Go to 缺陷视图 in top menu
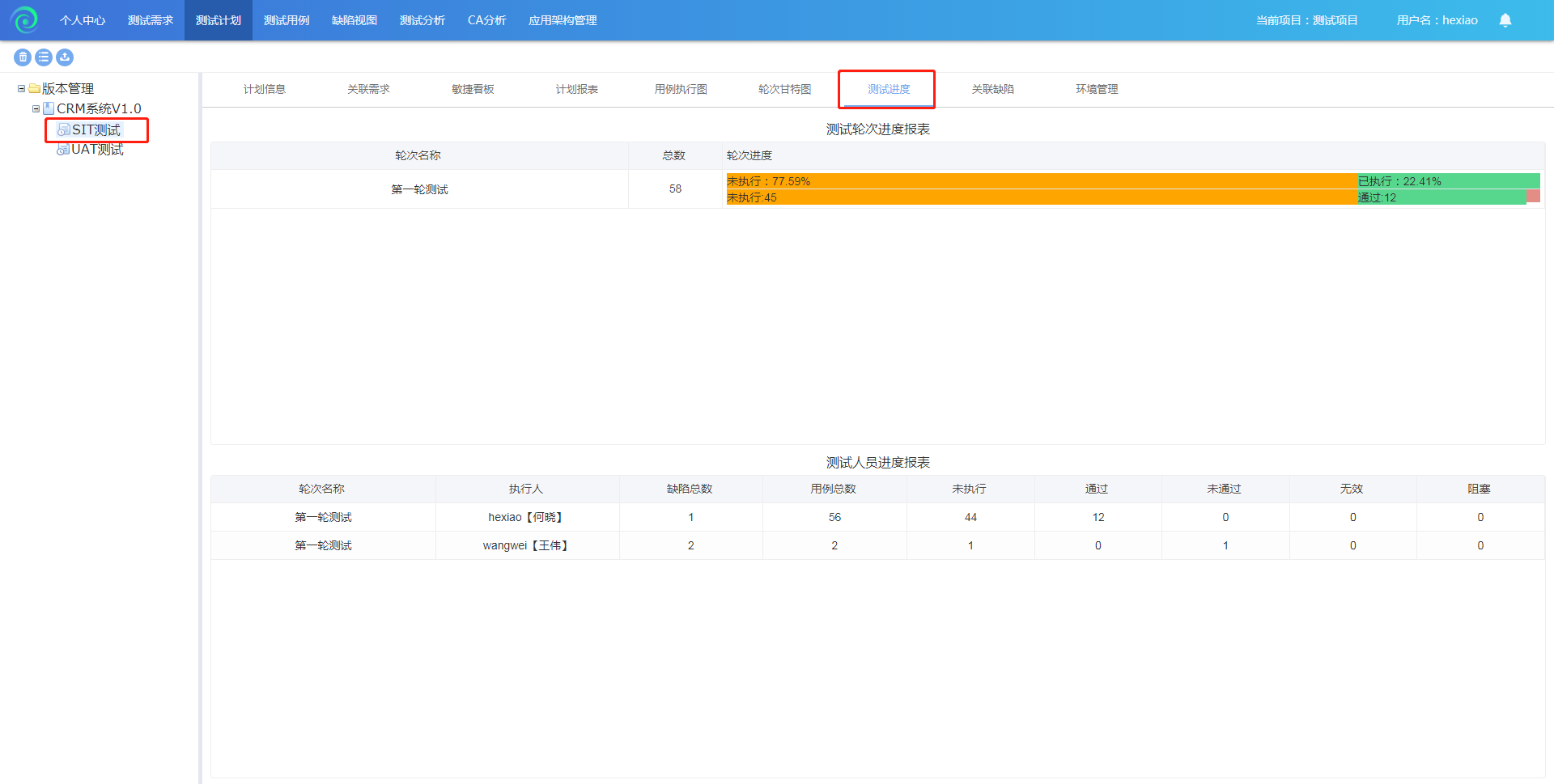 [355, 20]
